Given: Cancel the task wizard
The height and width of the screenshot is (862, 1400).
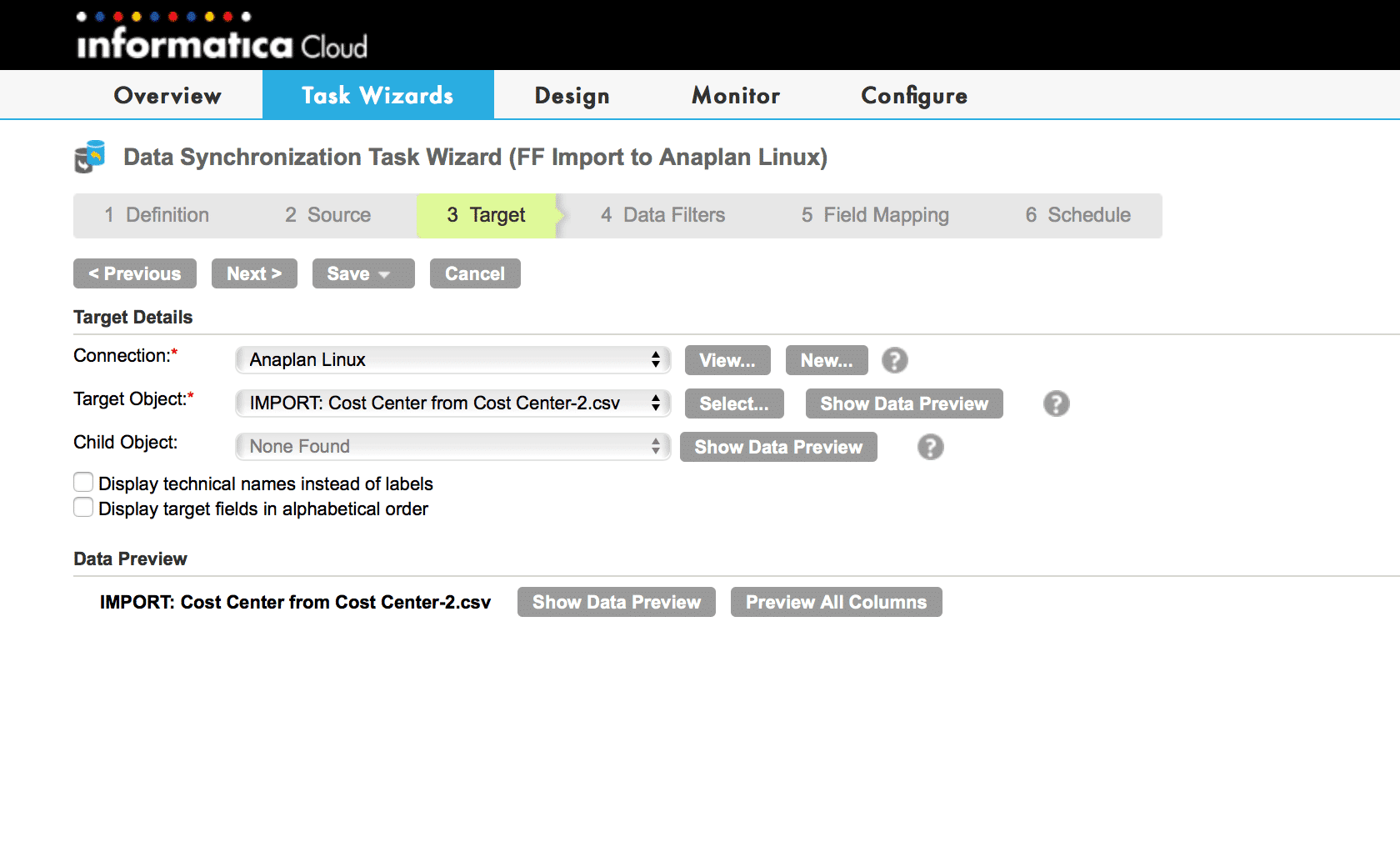Looking at the screenshot, I should (x=475, y=273).
